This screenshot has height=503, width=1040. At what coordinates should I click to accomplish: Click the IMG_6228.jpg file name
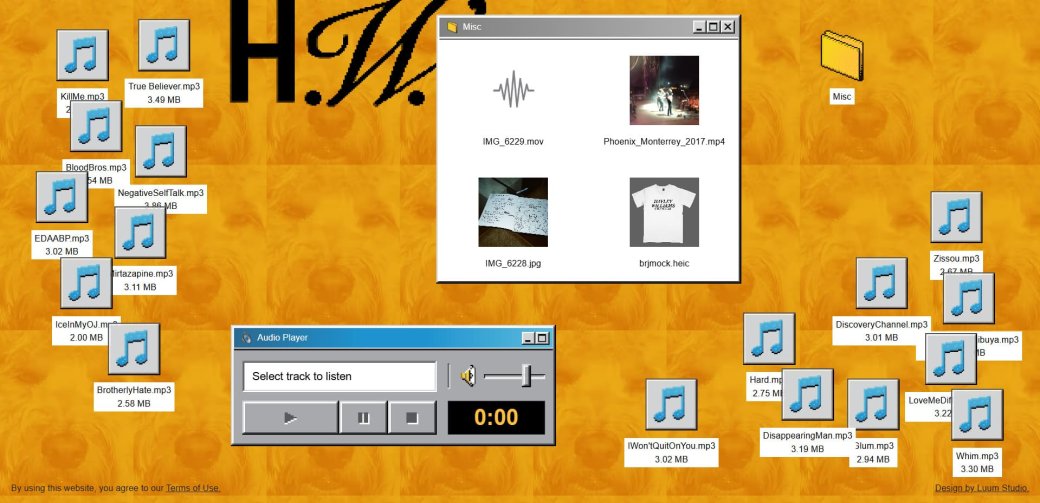pos(513,263)
